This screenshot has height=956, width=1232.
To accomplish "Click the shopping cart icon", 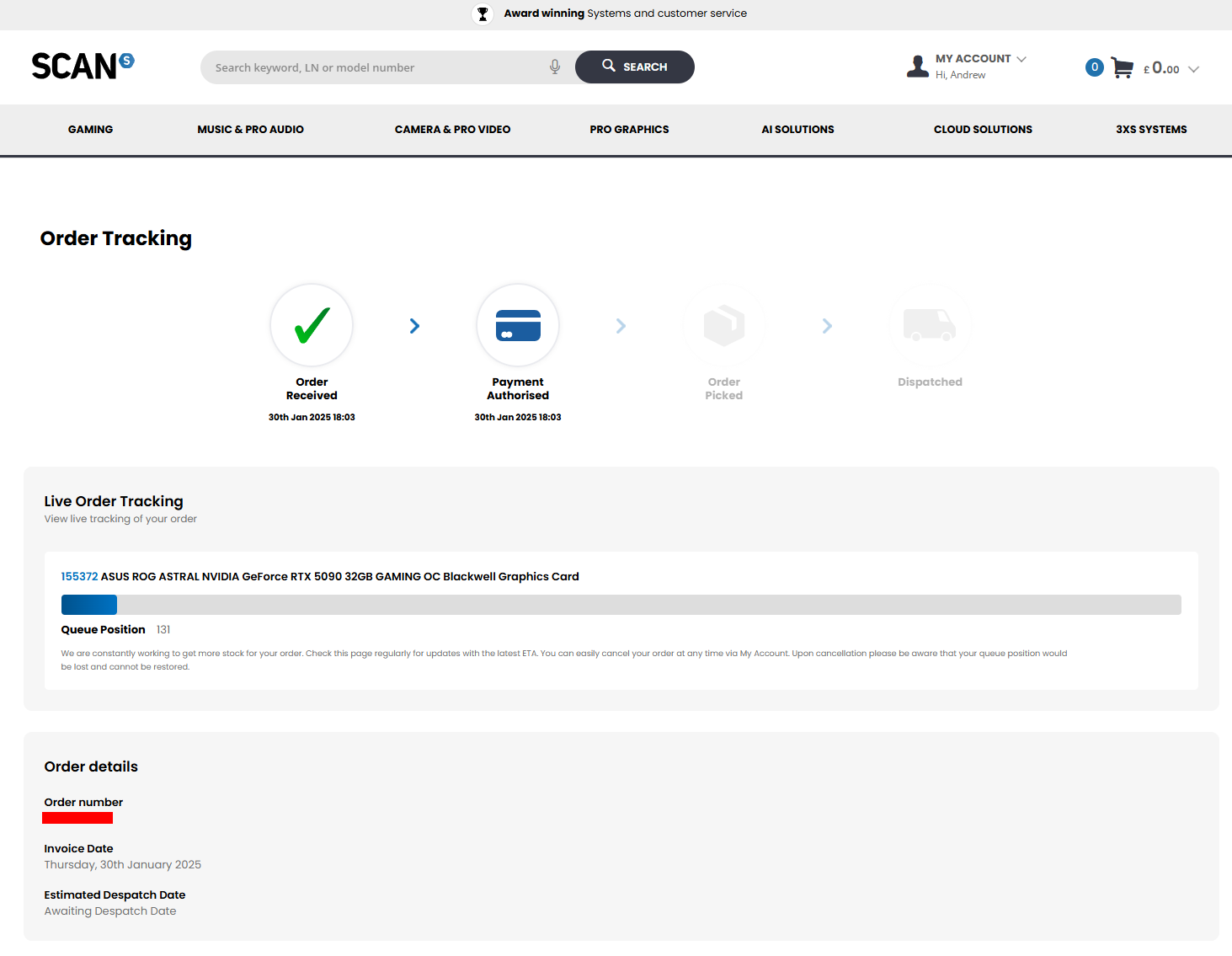I will tap(1122, 67).
